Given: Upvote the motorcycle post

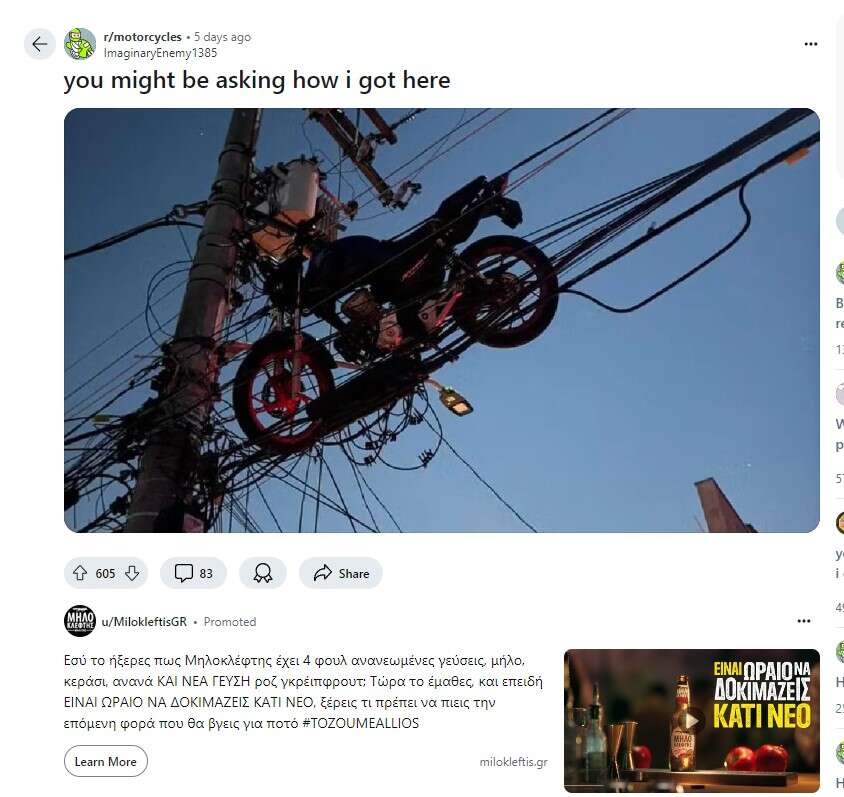Looking at the screenshot, I should tap(80, 573).
